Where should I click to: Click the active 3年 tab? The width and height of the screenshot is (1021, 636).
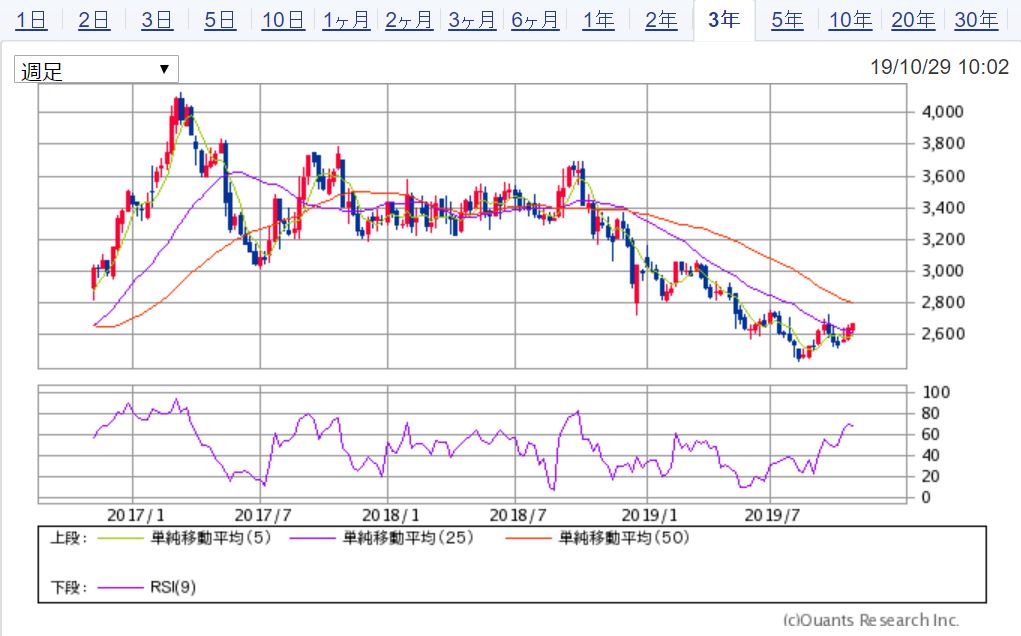(724, 20)
